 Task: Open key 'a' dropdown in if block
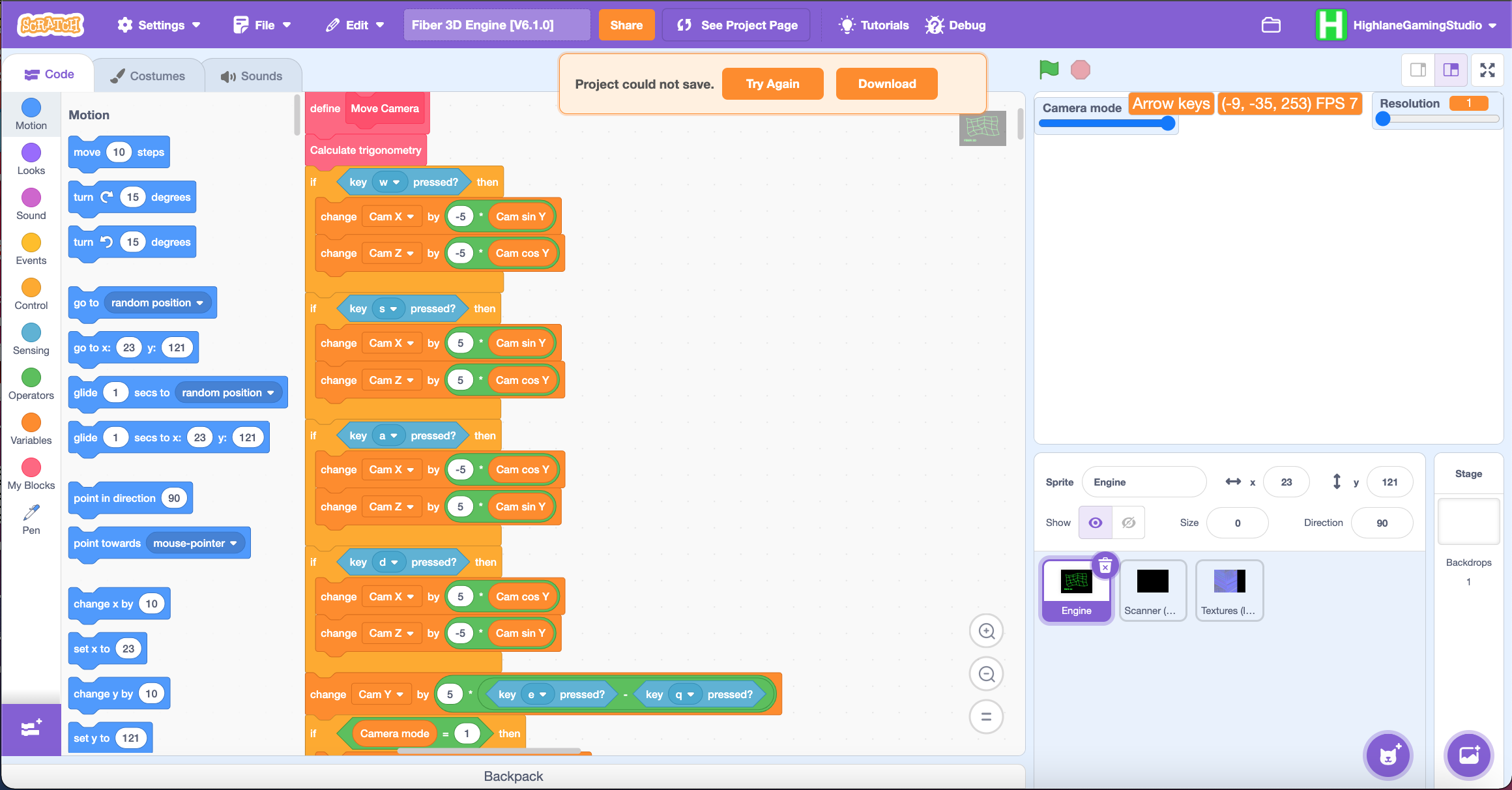tap(388, 435)
